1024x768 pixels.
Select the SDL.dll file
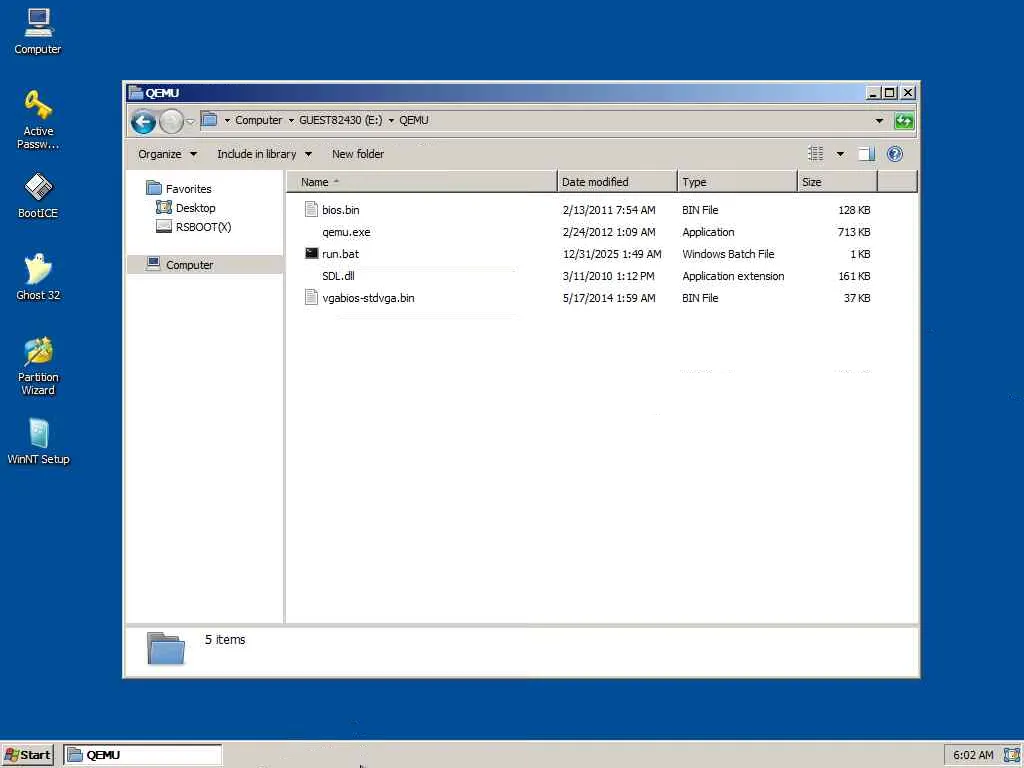(x=338, y=276)
